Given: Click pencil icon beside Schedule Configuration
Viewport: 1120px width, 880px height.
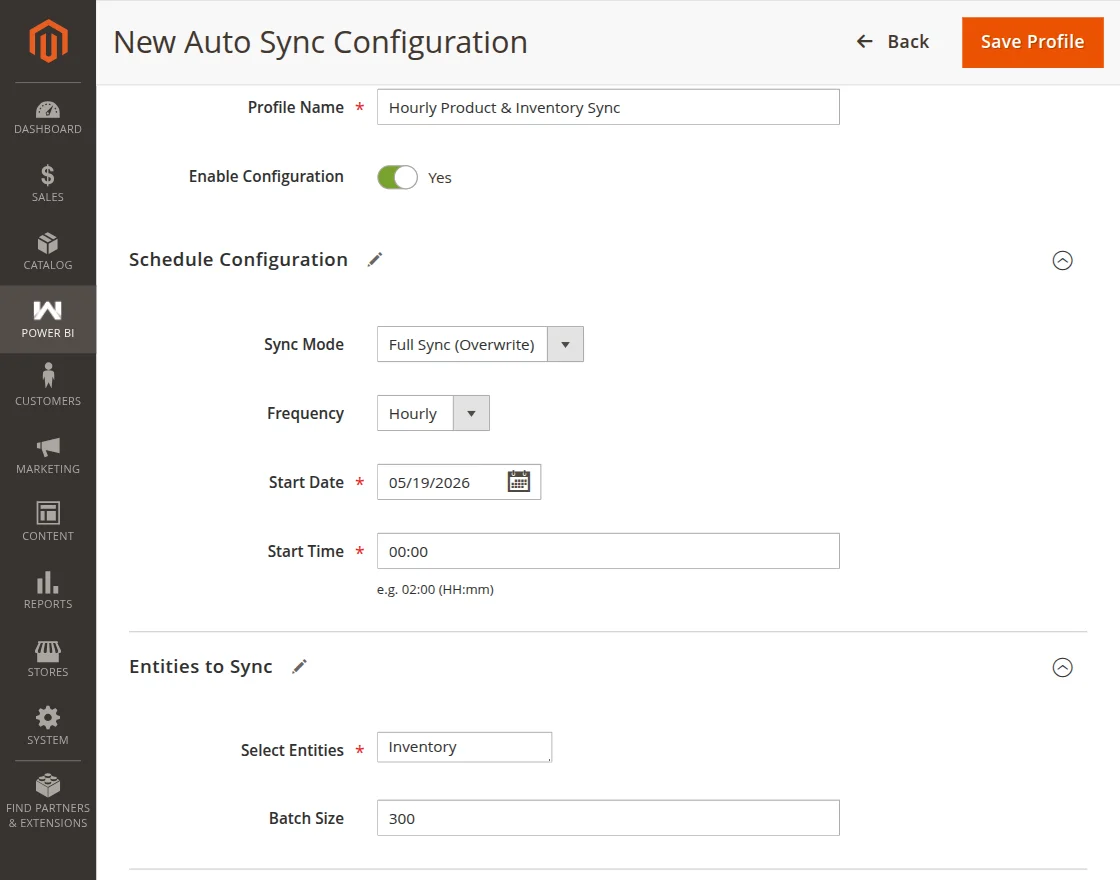Looking at the screenshot, I should [375, 259].
